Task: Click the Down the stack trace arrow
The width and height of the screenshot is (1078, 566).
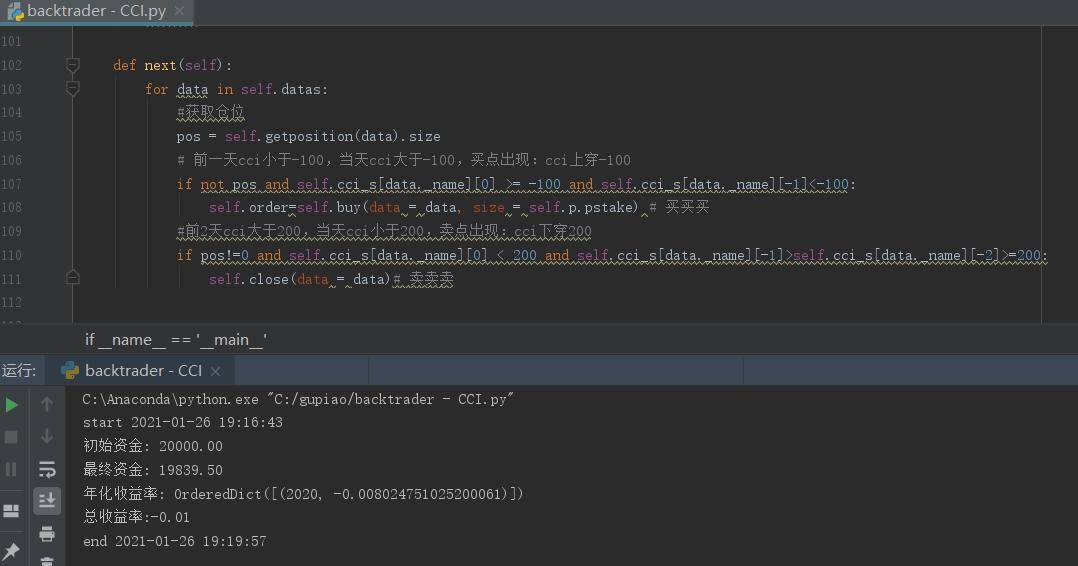Action: [x=47, y=436]
